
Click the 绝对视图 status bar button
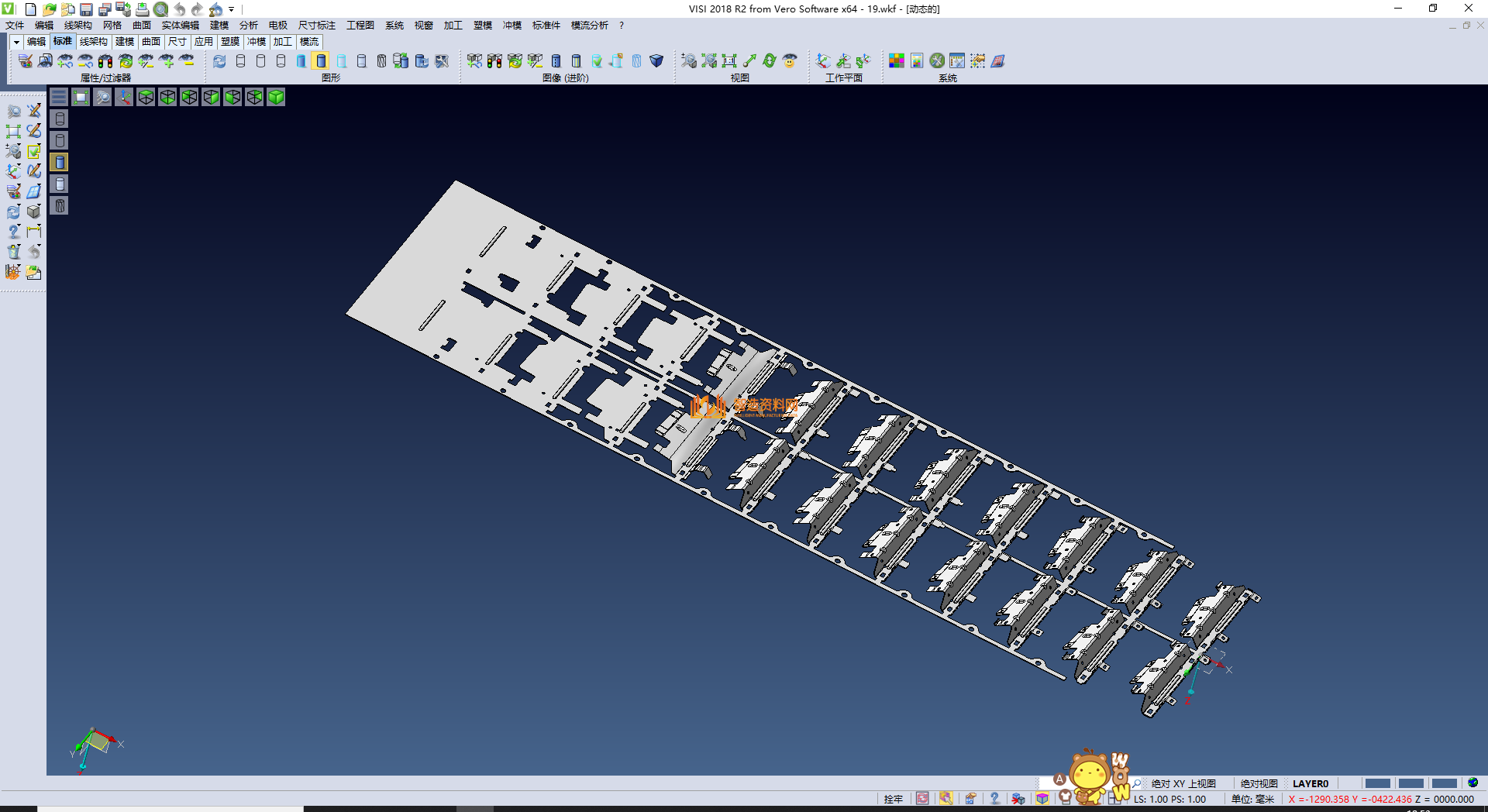tap(1259, 783)
